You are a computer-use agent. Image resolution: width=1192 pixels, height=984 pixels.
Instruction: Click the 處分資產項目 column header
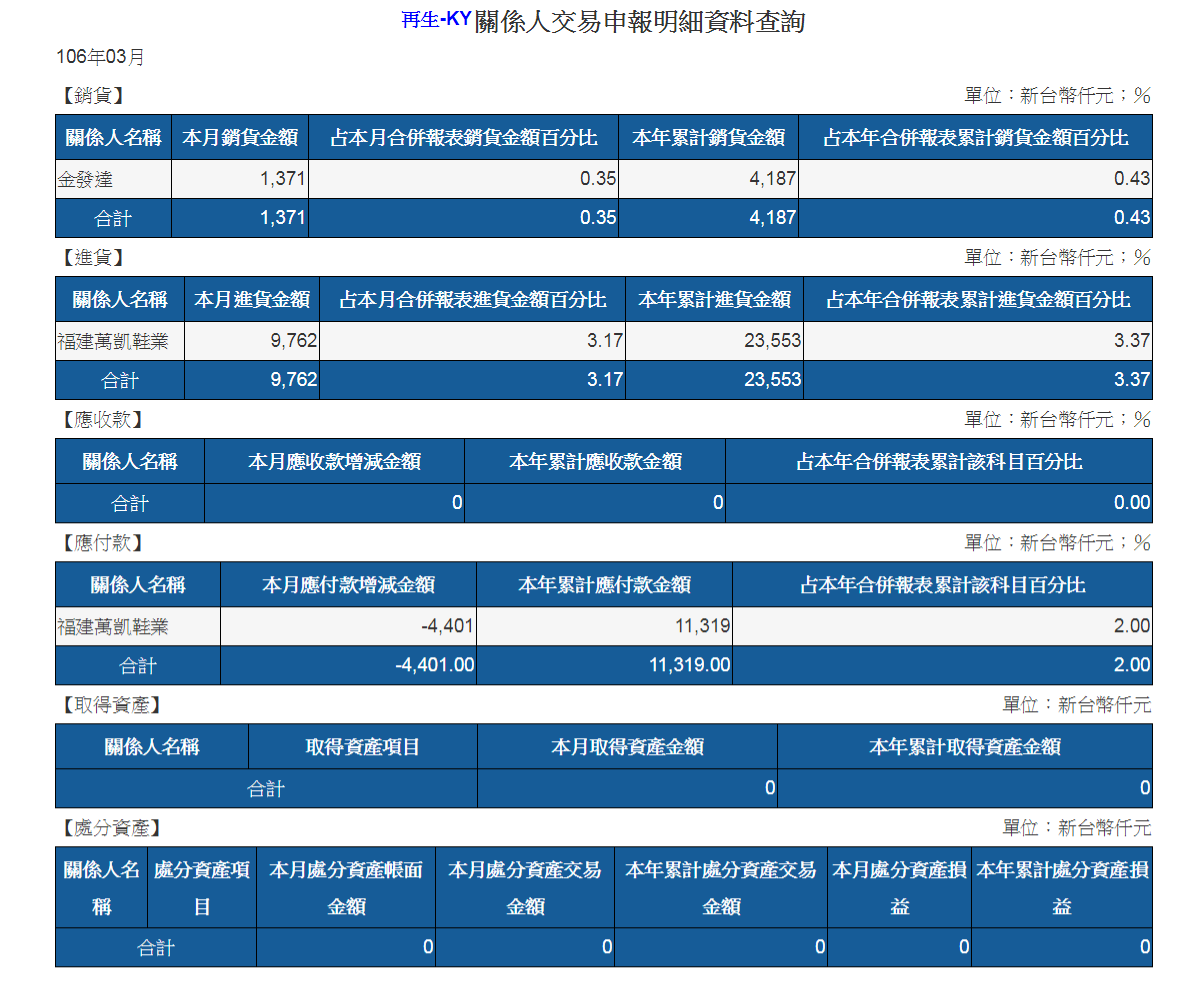click(x=201, y=887)
